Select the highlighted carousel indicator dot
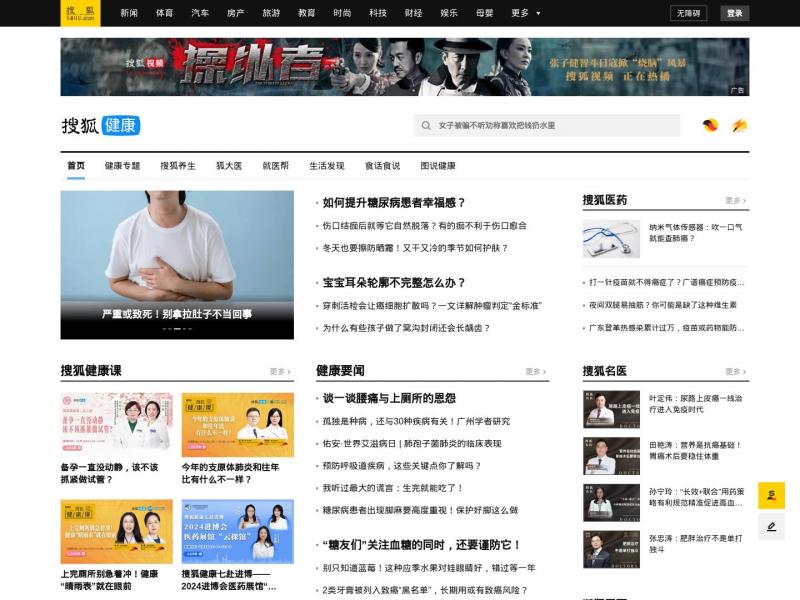 pos(177,329)
